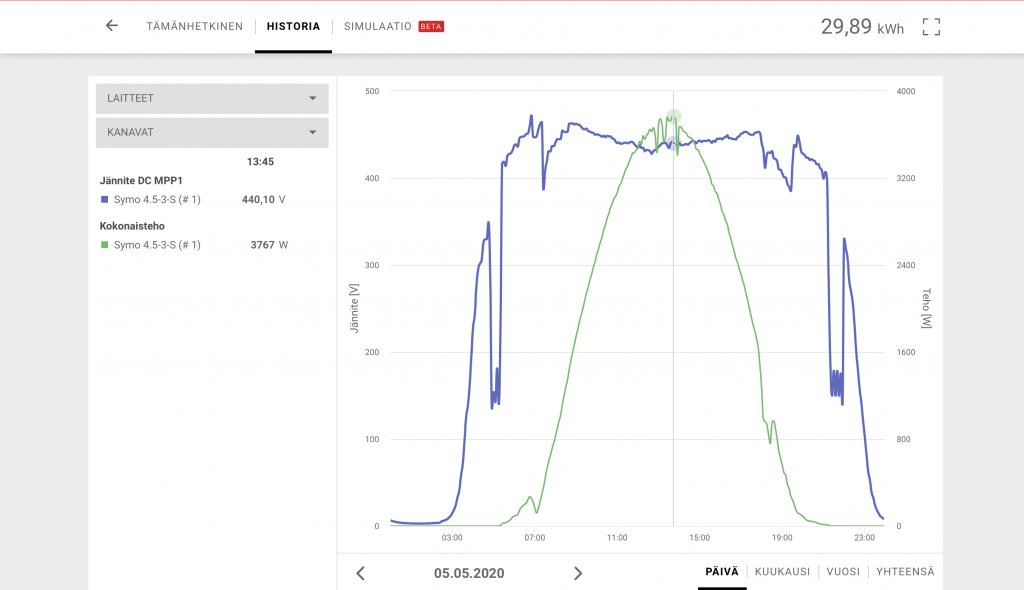Select the PÄIVÄ view
This screenshot has width=1024, height=590.
point(722,572)
